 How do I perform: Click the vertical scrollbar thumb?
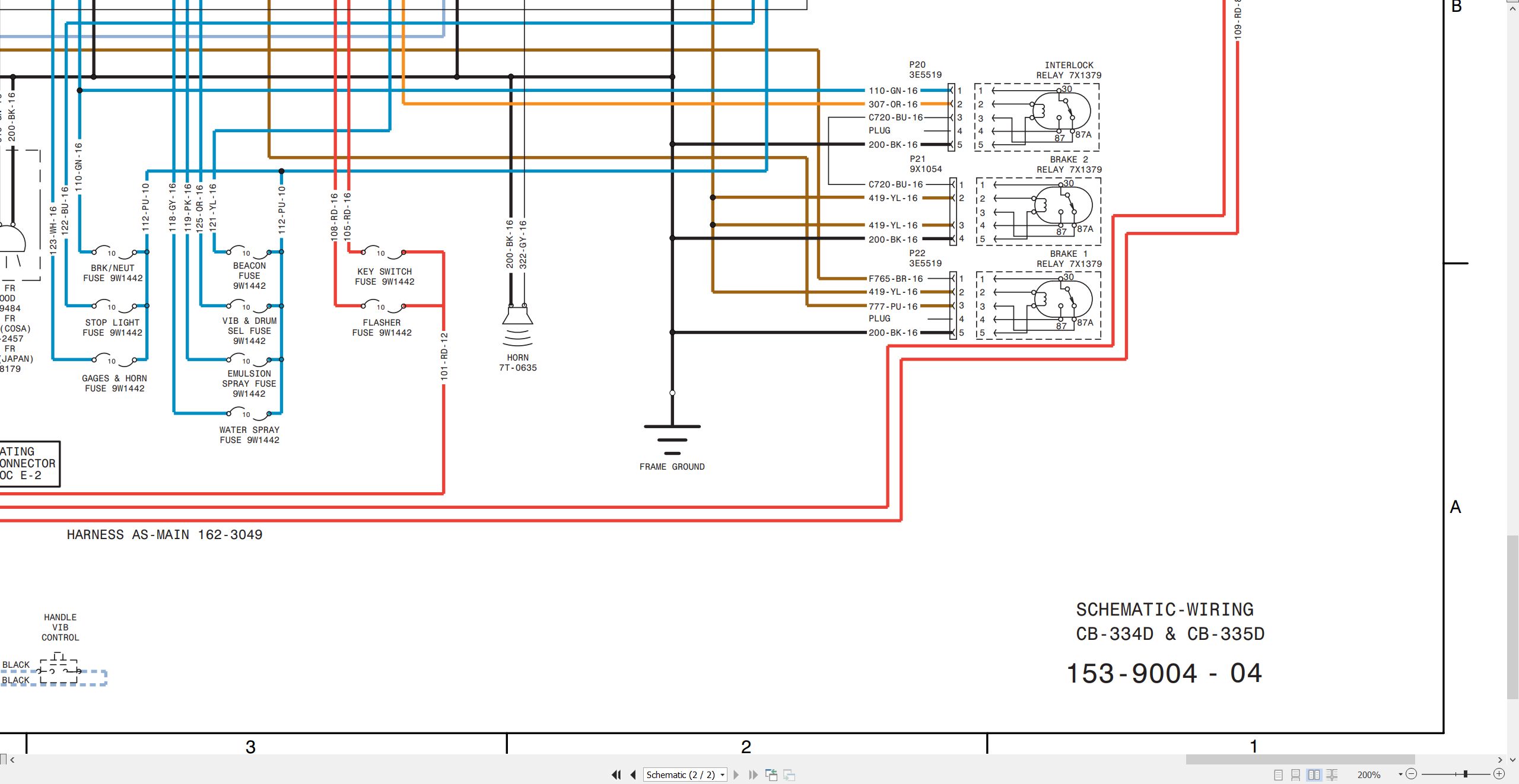1513,617
